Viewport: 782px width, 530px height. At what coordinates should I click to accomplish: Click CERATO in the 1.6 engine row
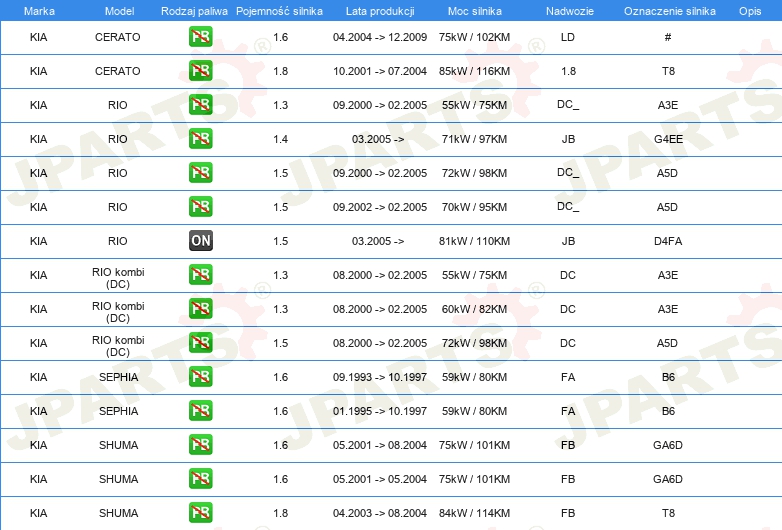point(118,37)
